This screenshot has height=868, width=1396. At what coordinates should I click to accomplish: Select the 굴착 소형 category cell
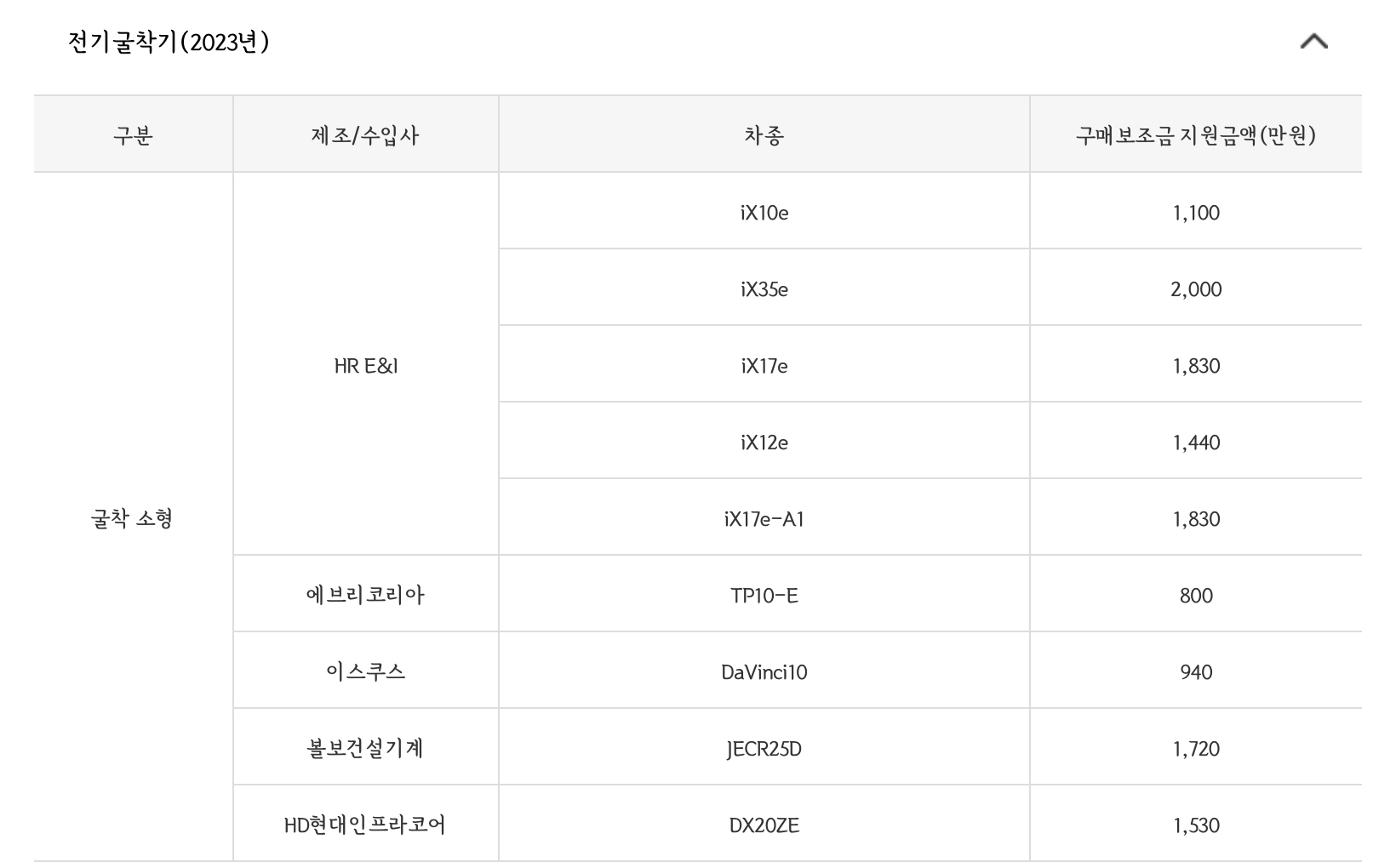(x=133, y=517)
